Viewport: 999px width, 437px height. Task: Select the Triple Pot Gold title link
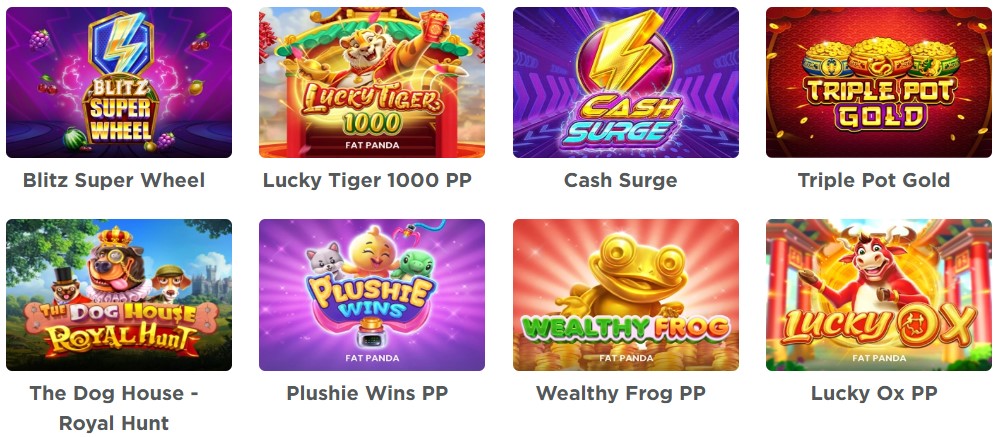tap(874, 180)
